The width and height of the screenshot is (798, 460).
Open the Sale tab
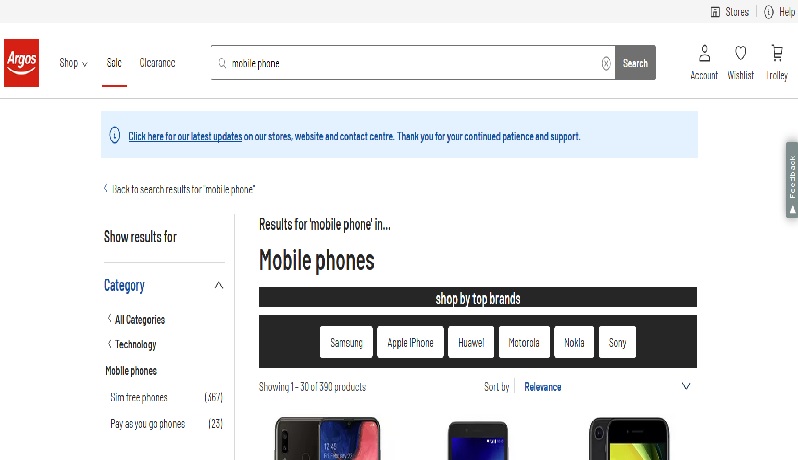point(114,63)
